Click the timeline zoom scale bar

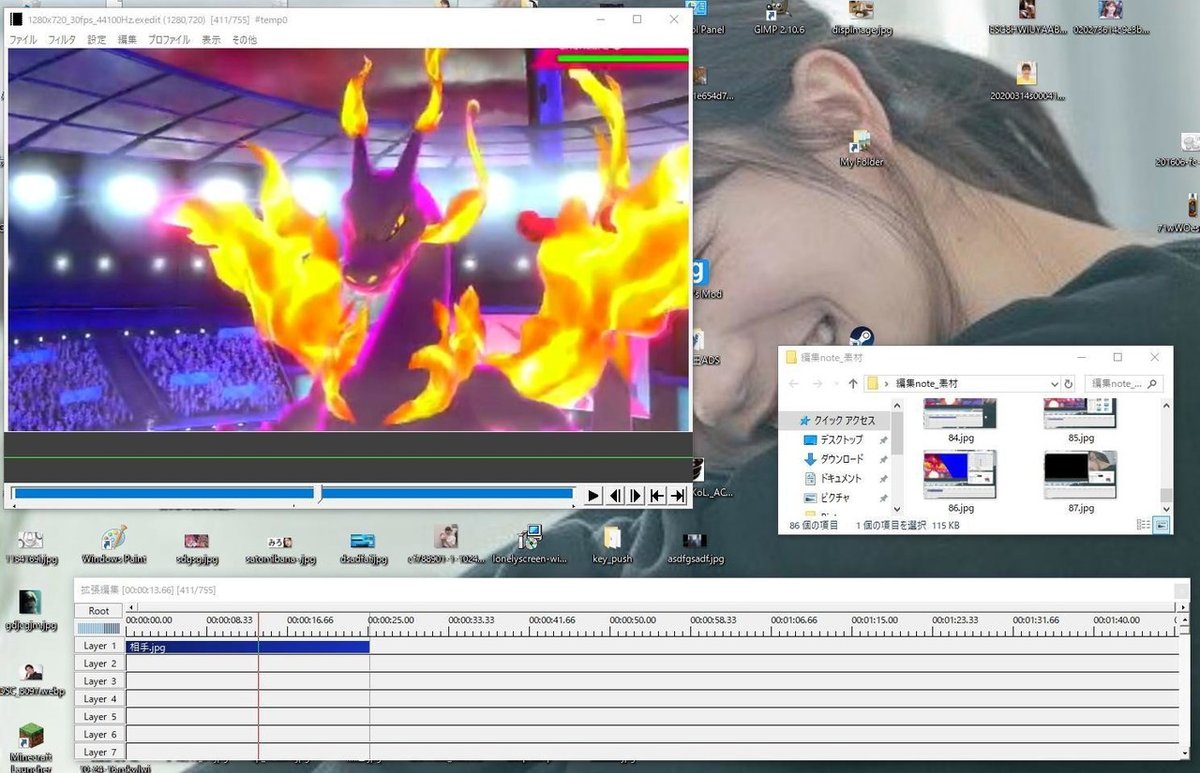click(99, 628)
